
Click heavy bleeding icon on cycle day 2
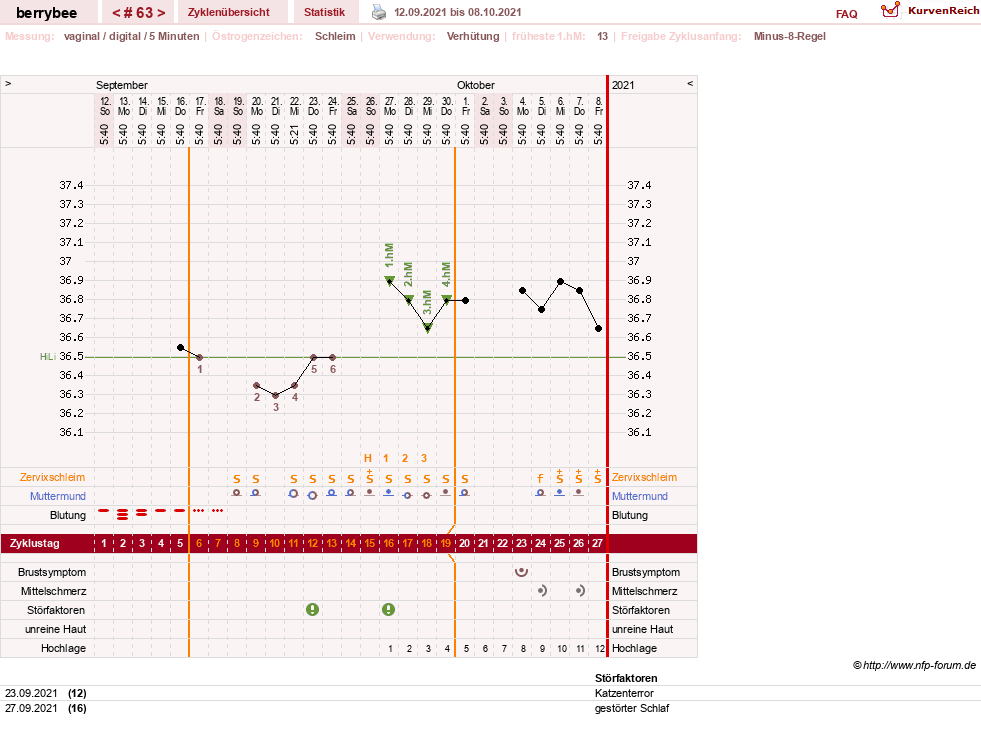click(123, 515)
